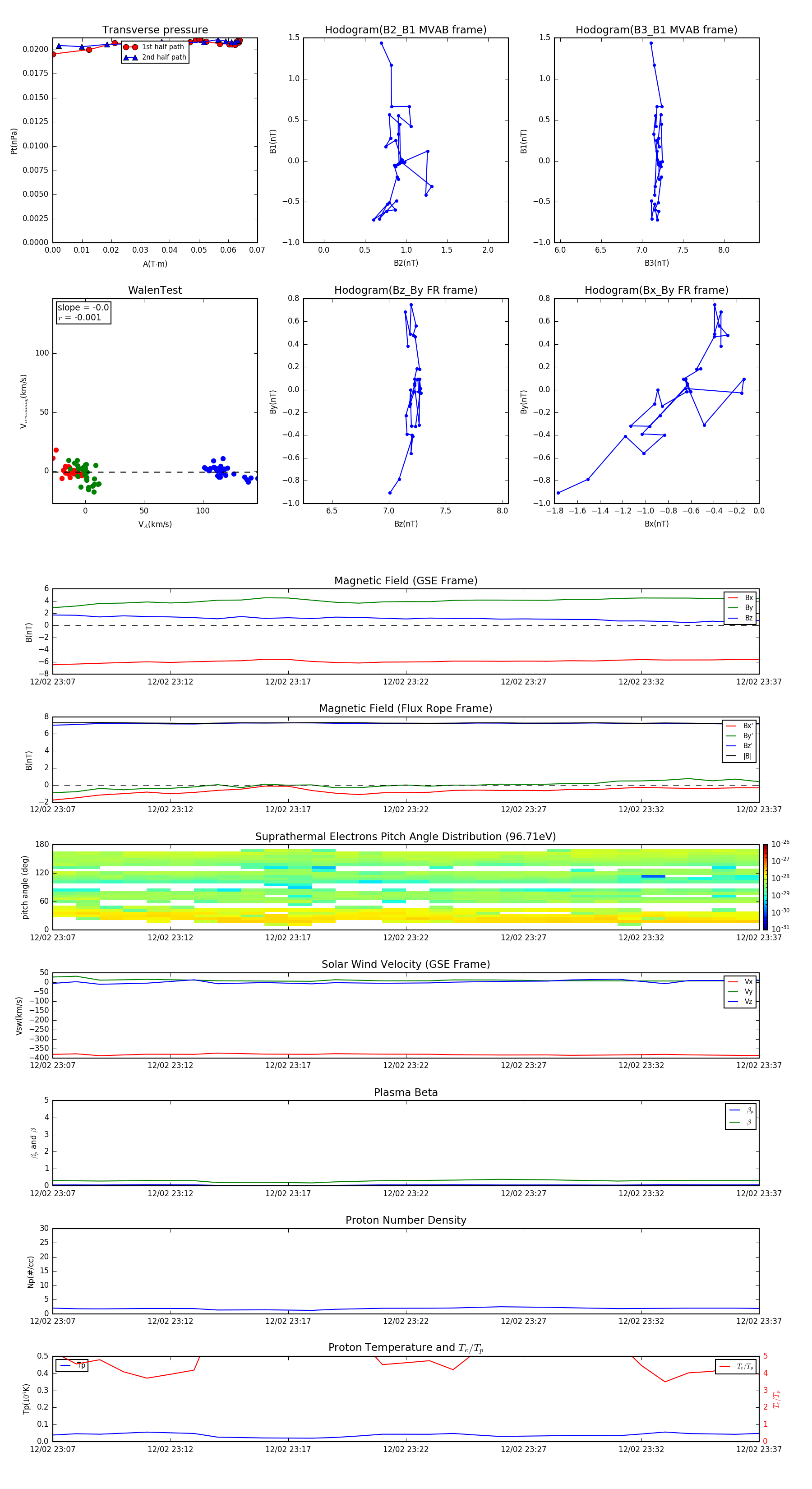Image resolution: width=812 pixels, height=1489 pixels.
Task: Click the 'Hodogram(Bx_By FR frame)' title
Action: (x=656, y=290)
